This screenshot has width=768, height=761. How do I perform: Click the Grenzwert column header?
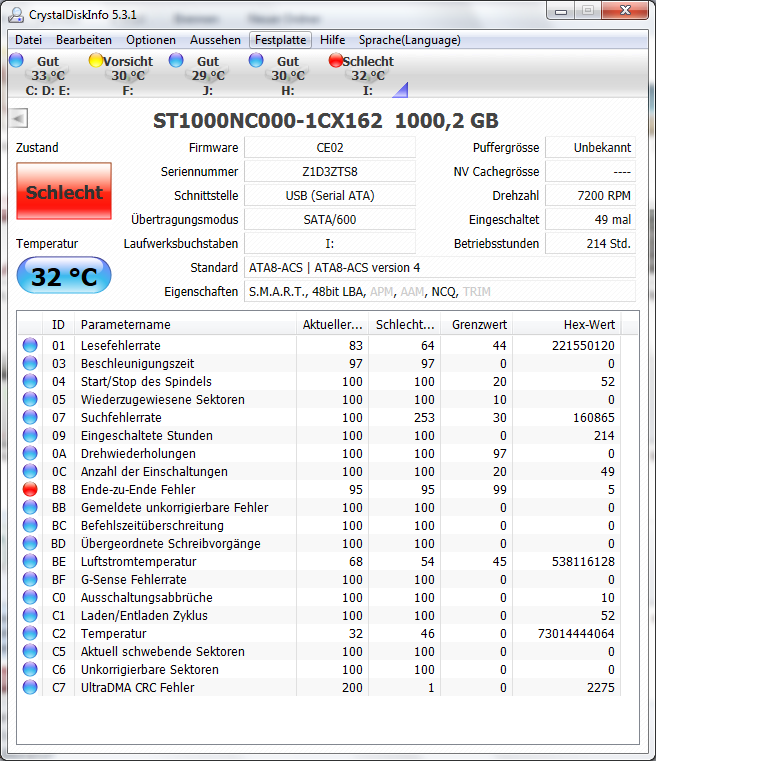pos(477,324)
